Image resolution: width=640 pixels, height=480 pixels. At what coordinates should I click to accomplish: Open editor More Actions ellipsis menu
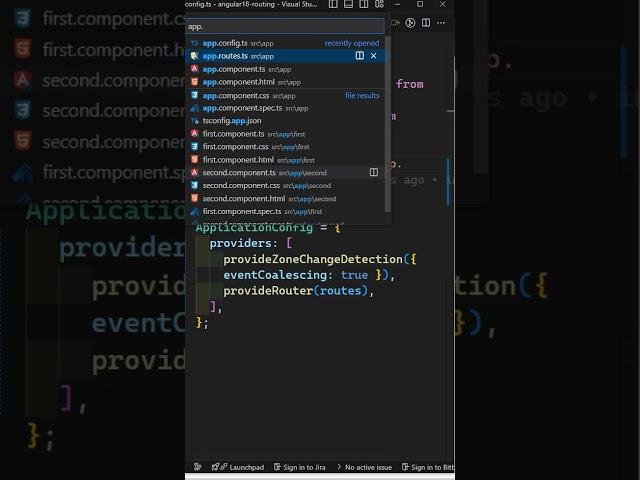[441, 23]
